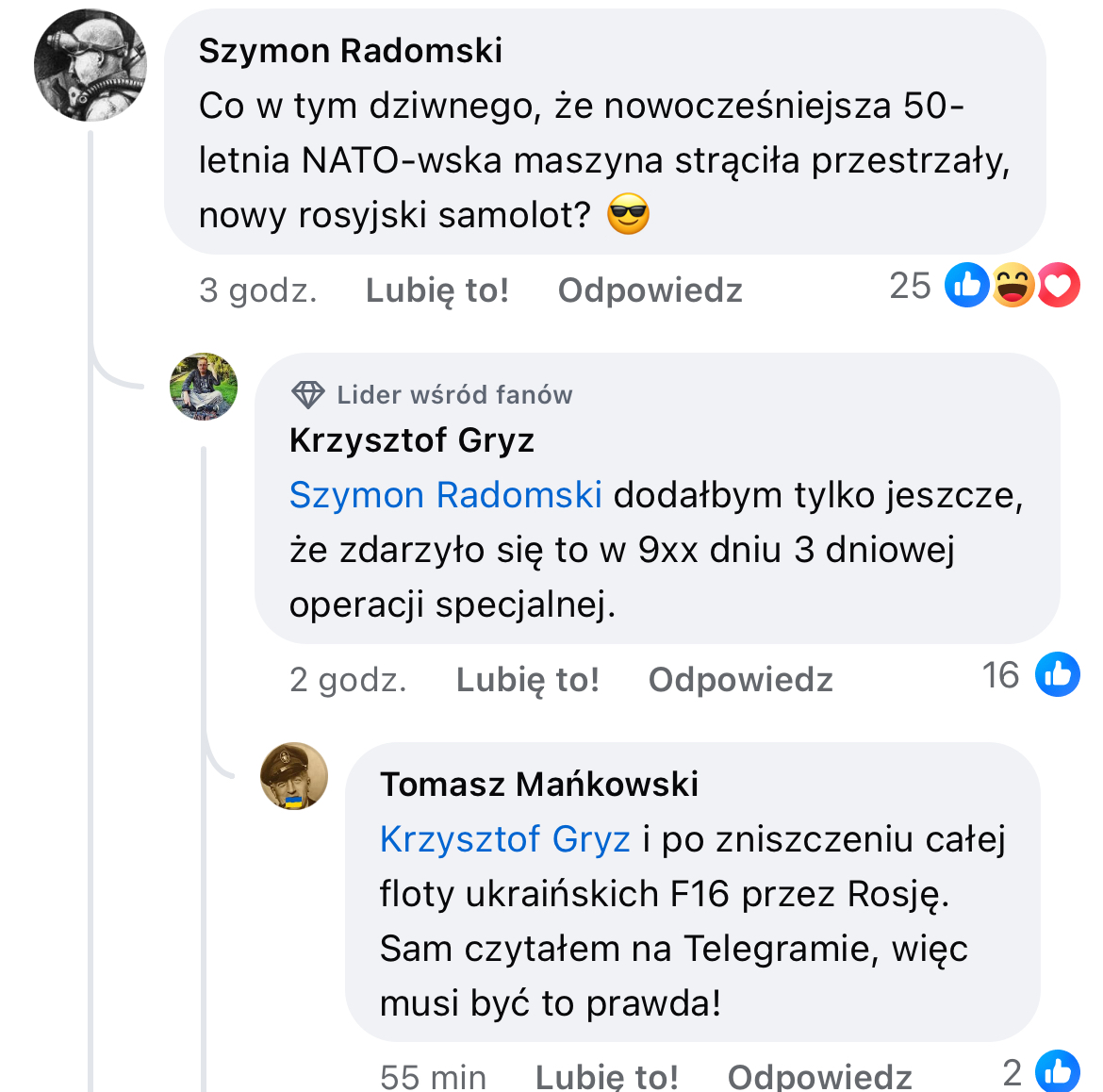This screenshot has height=1092, width=1103.
Task: Open the blue Krzysztof Gryz mention link
Action: [x=505, y=838]
